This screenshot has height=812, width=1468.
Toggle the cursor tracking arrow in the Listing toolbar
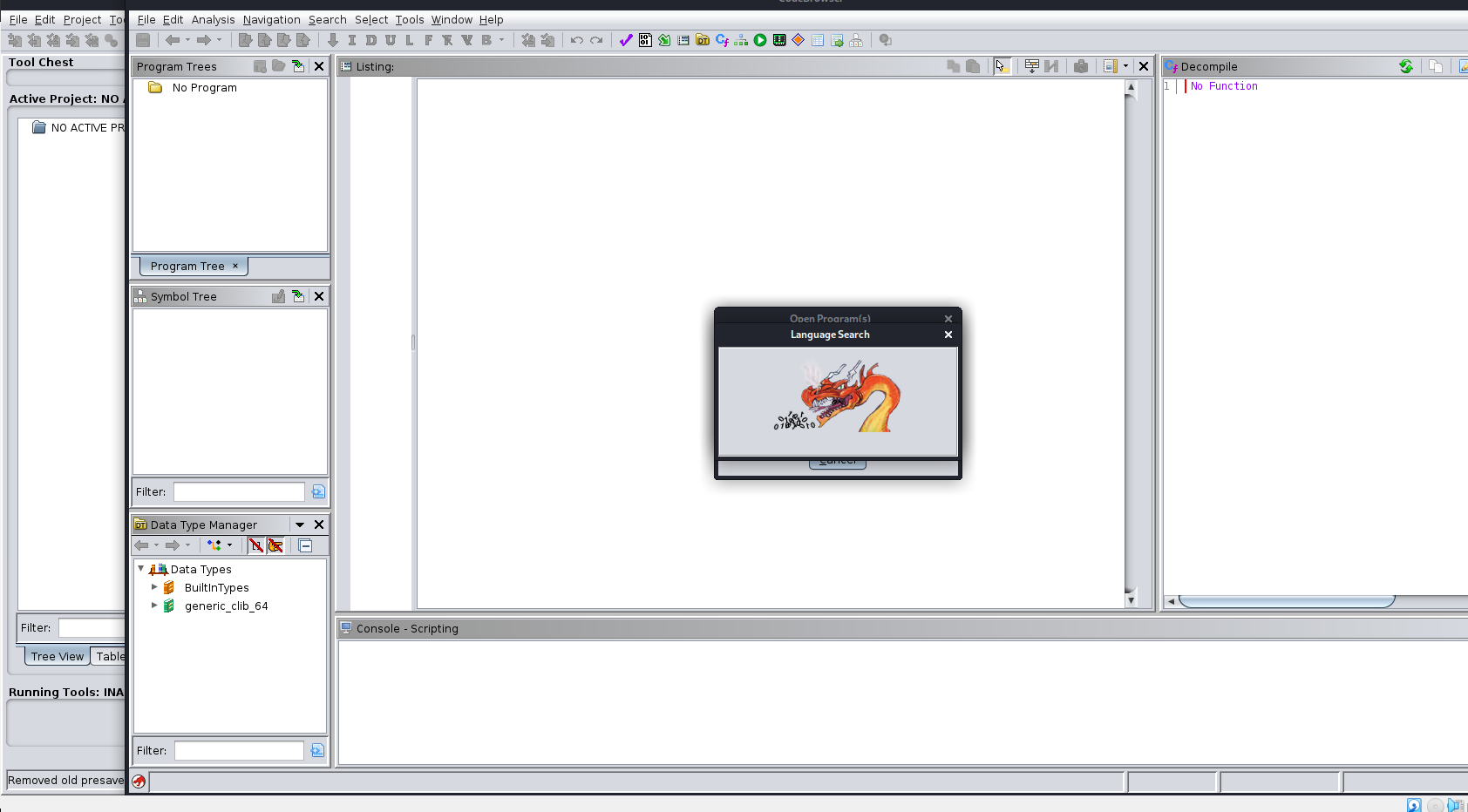click(x=1002, y=66)
